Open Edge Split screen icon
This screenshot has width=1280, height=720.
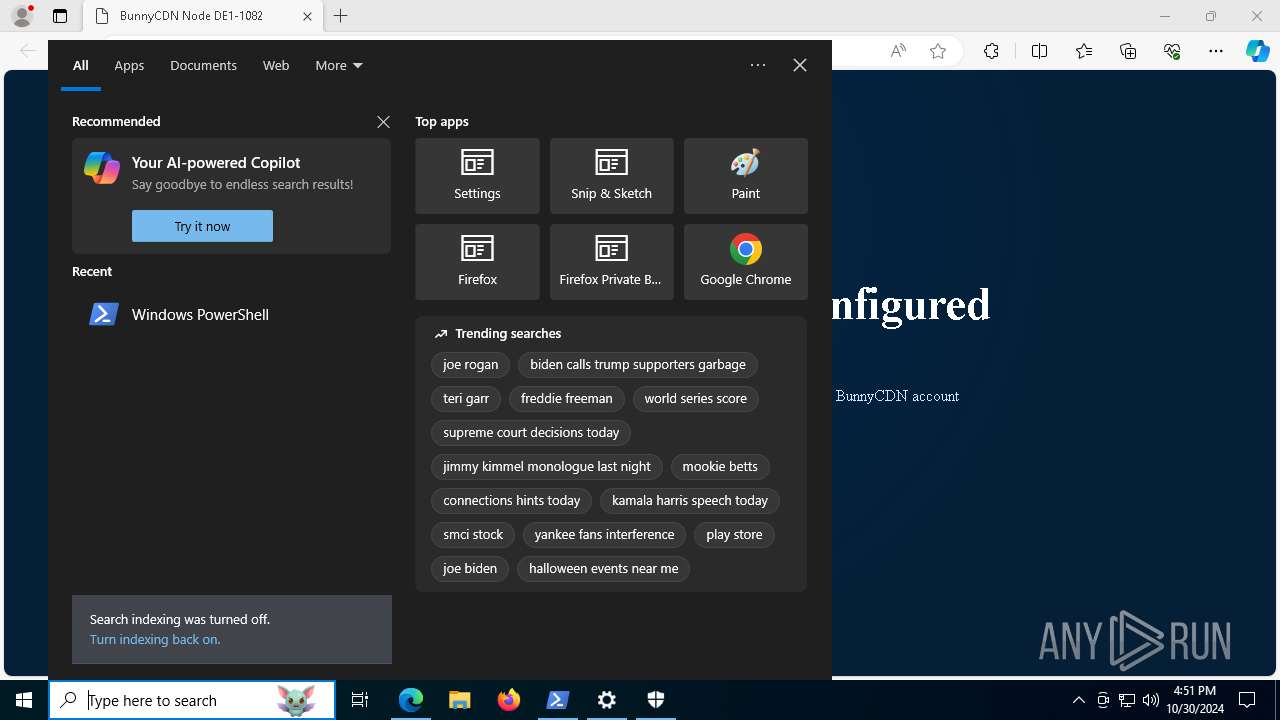[x=1039, y=51]
